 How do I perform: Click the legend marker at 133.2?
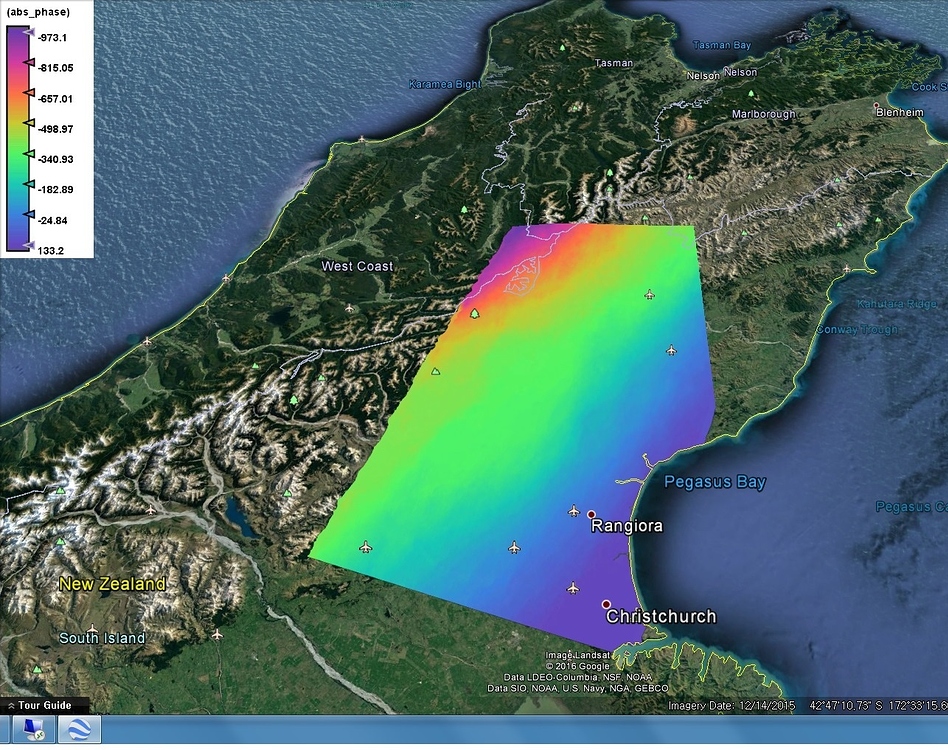(29, 246)
